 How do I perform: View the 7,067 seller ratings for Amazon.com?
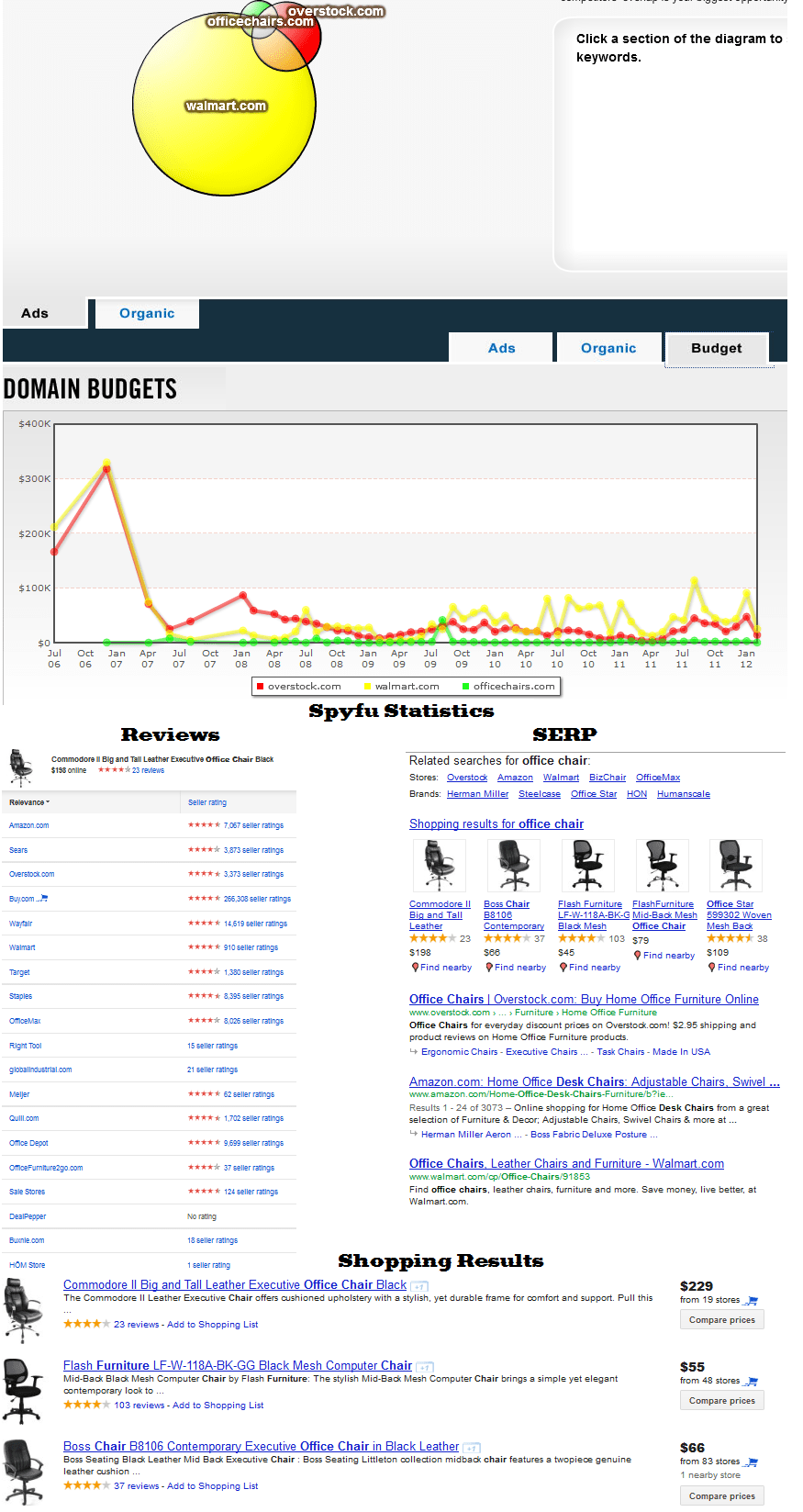[x=253, y=825]
